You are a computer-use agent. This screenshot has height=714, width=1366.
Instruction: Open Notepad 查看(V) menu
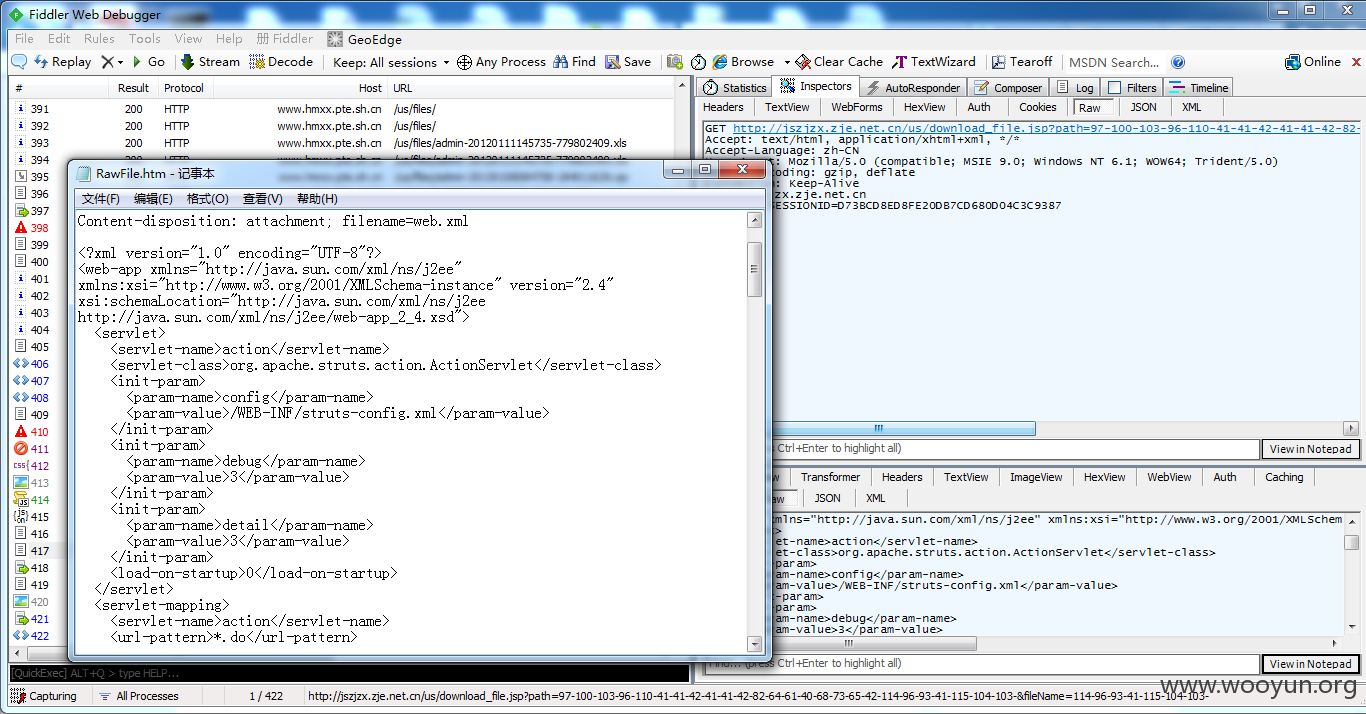coord(262,199)
